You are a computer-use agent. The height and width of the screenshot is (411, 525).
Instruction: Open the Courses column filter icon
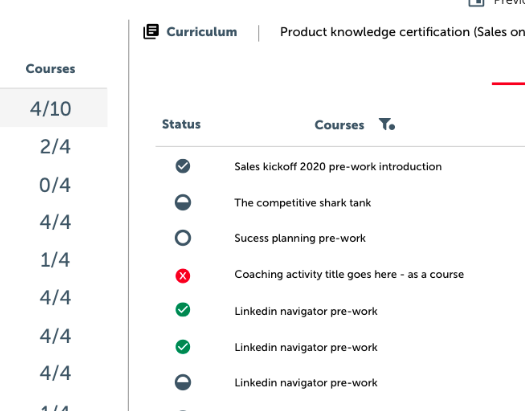tap(387, 124)
